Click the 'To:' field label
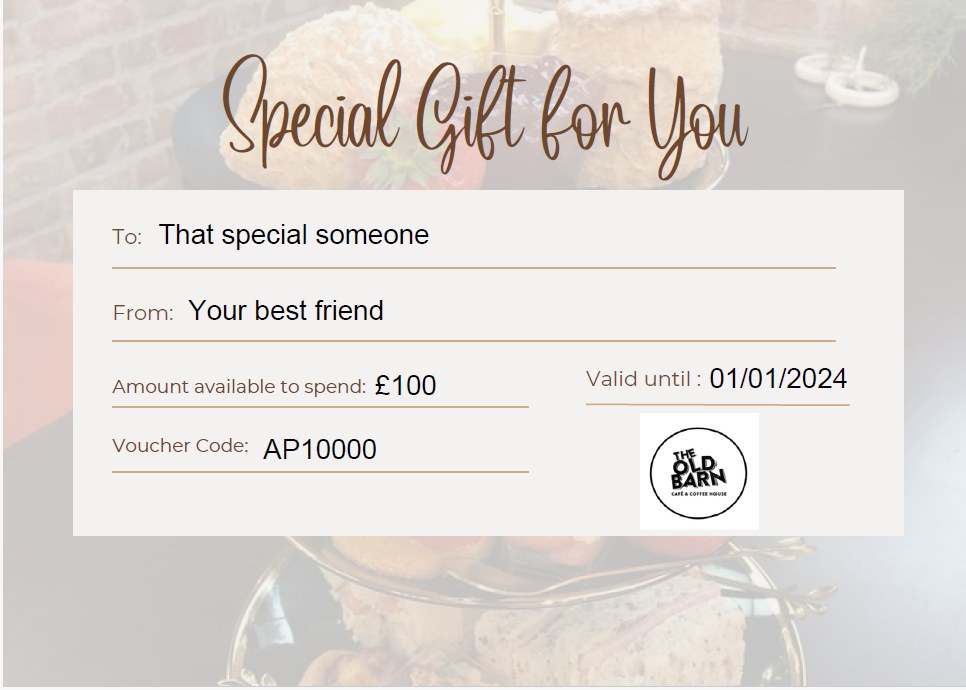Screen dimensions: 966x690 [127, 237]
